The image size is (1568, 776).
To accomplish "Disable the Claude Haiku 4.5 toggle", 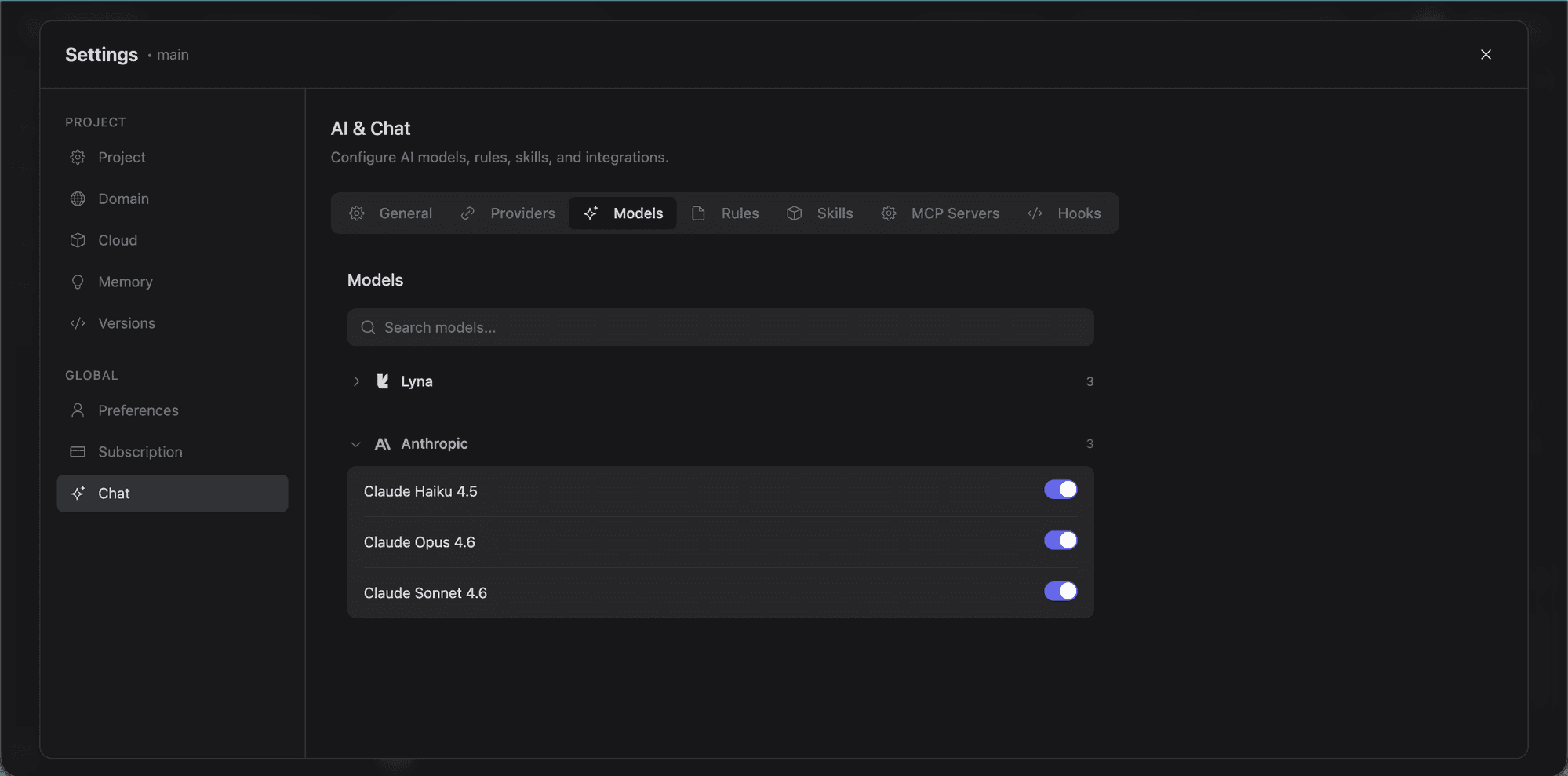I will [1060, 490].
